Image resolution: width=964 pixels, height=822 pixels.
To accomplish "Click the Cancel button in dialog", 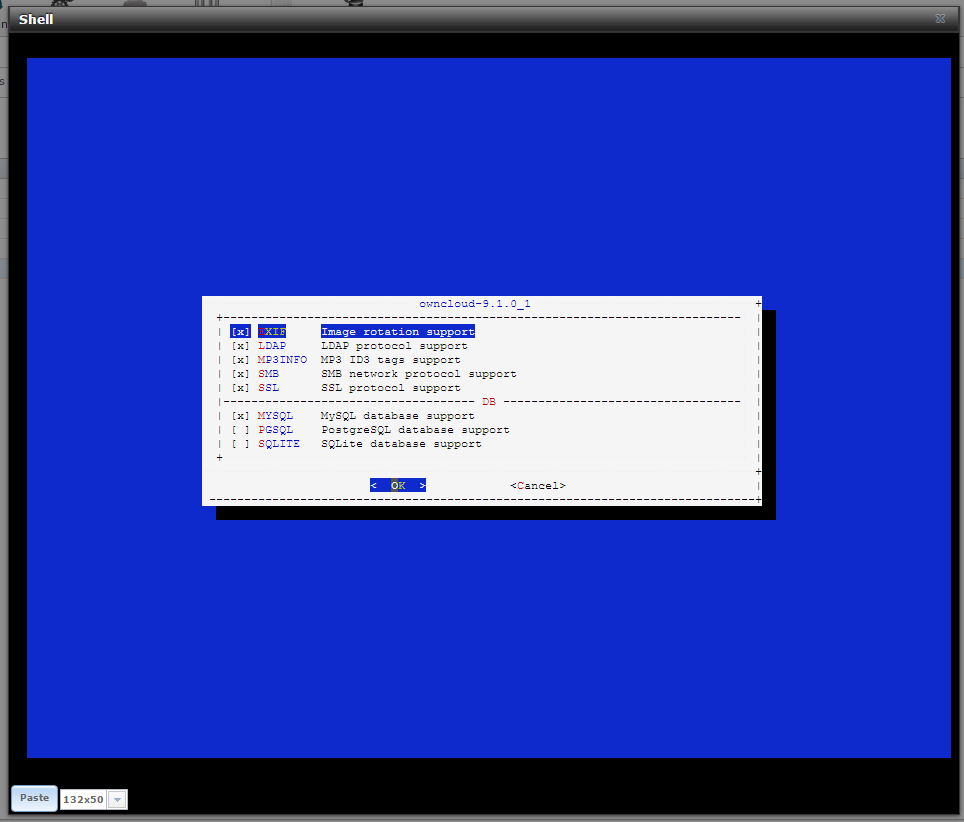I will (x=538, y=486).
